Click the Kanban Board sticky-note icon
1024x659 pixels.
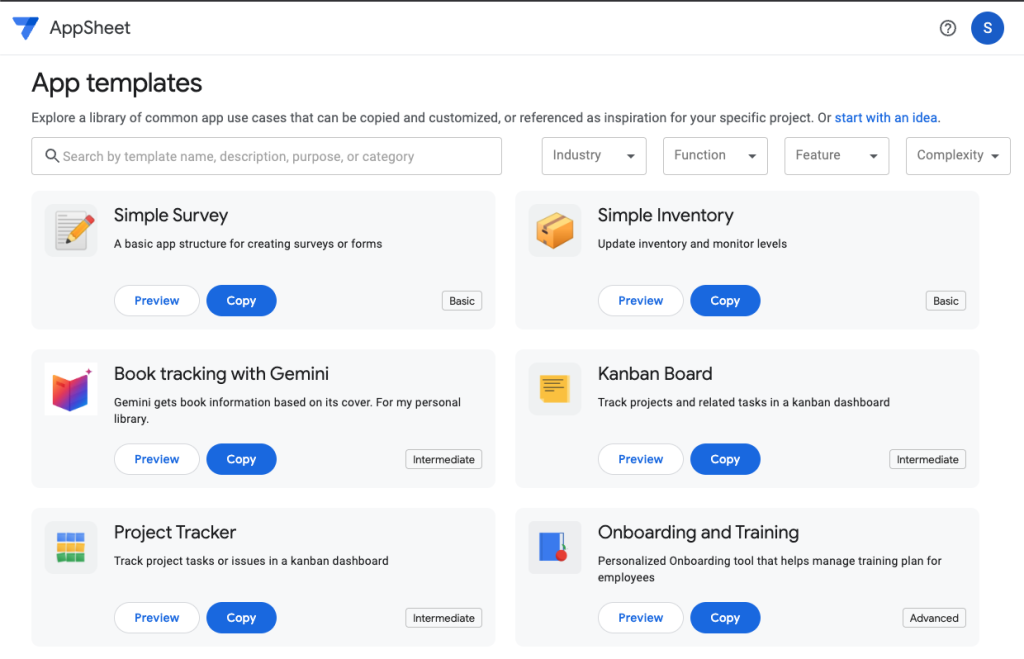554,388
